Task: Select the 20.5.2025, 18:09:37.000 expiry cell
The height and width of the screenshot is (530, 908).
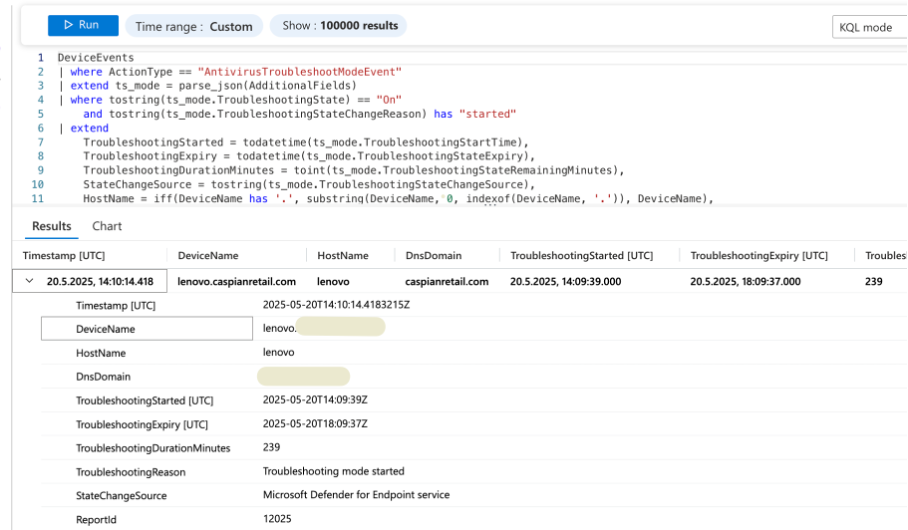Action: (x=745, y=282)
